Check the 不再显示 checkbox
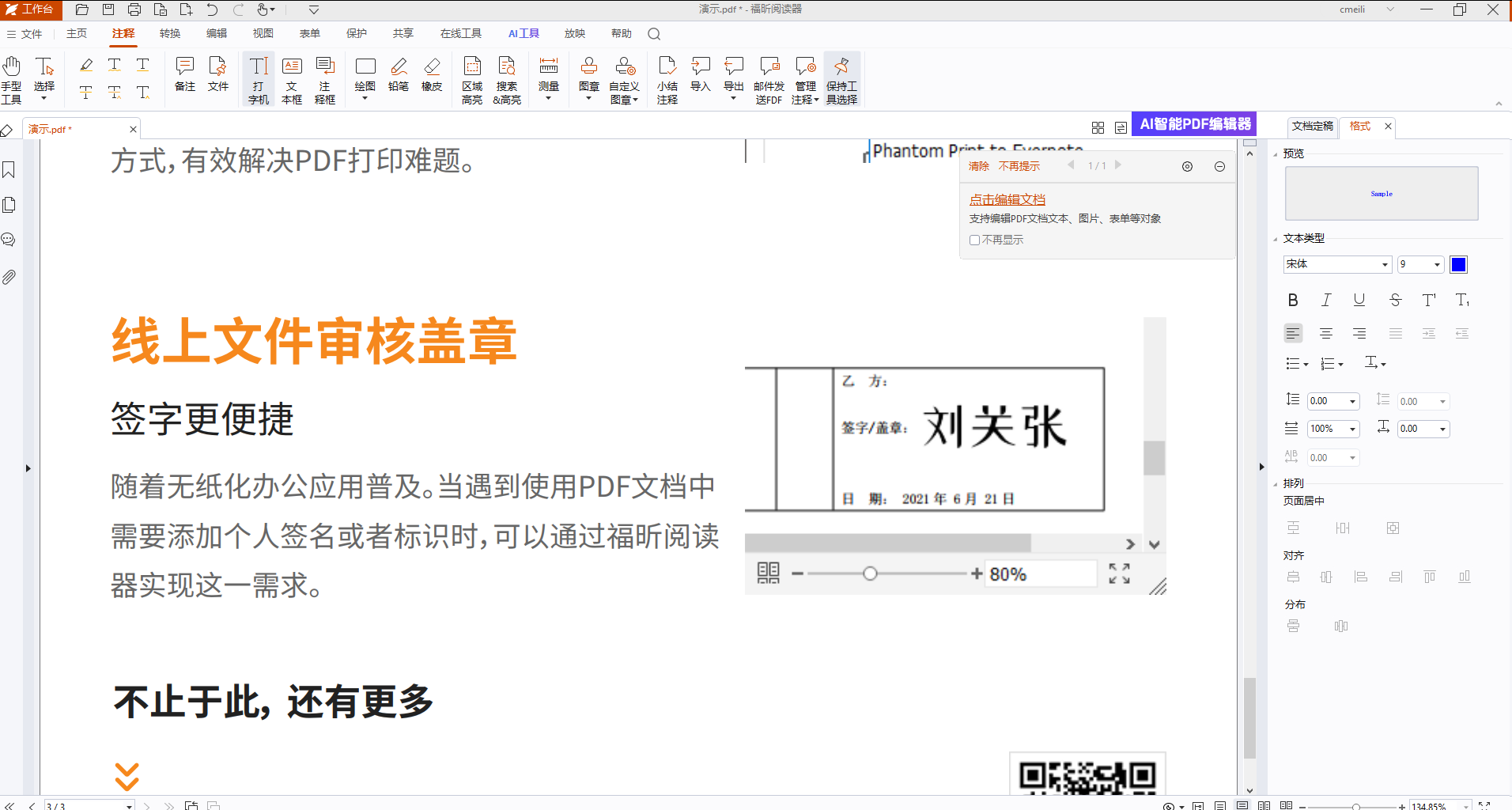Viewport: 1512px width, 810px height. coord(974,240)
